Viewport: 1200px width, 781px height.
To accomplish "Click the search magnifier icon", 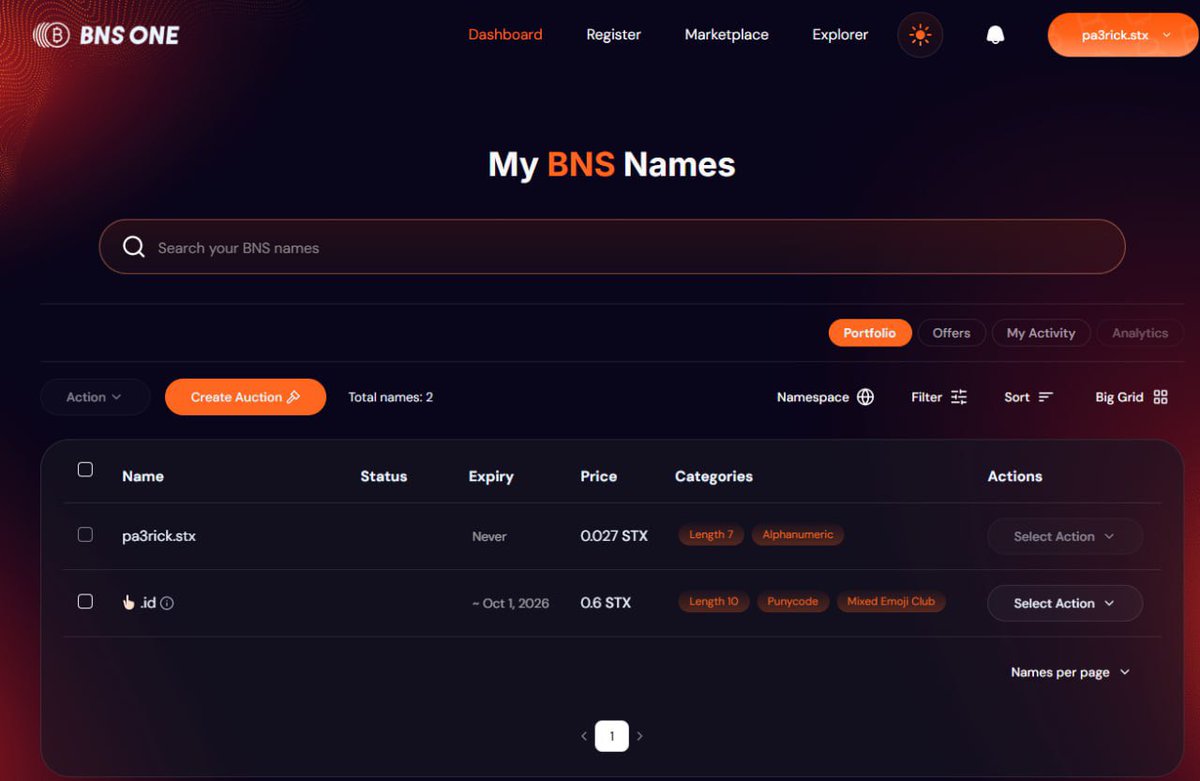I will coord(134,247).
